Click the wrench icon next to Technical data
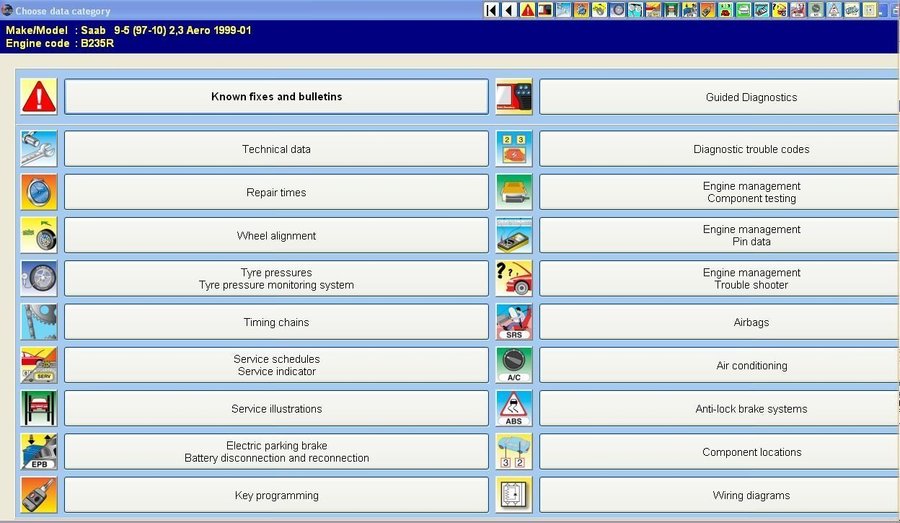Viewport: 900px width, 523px height. 39,149
